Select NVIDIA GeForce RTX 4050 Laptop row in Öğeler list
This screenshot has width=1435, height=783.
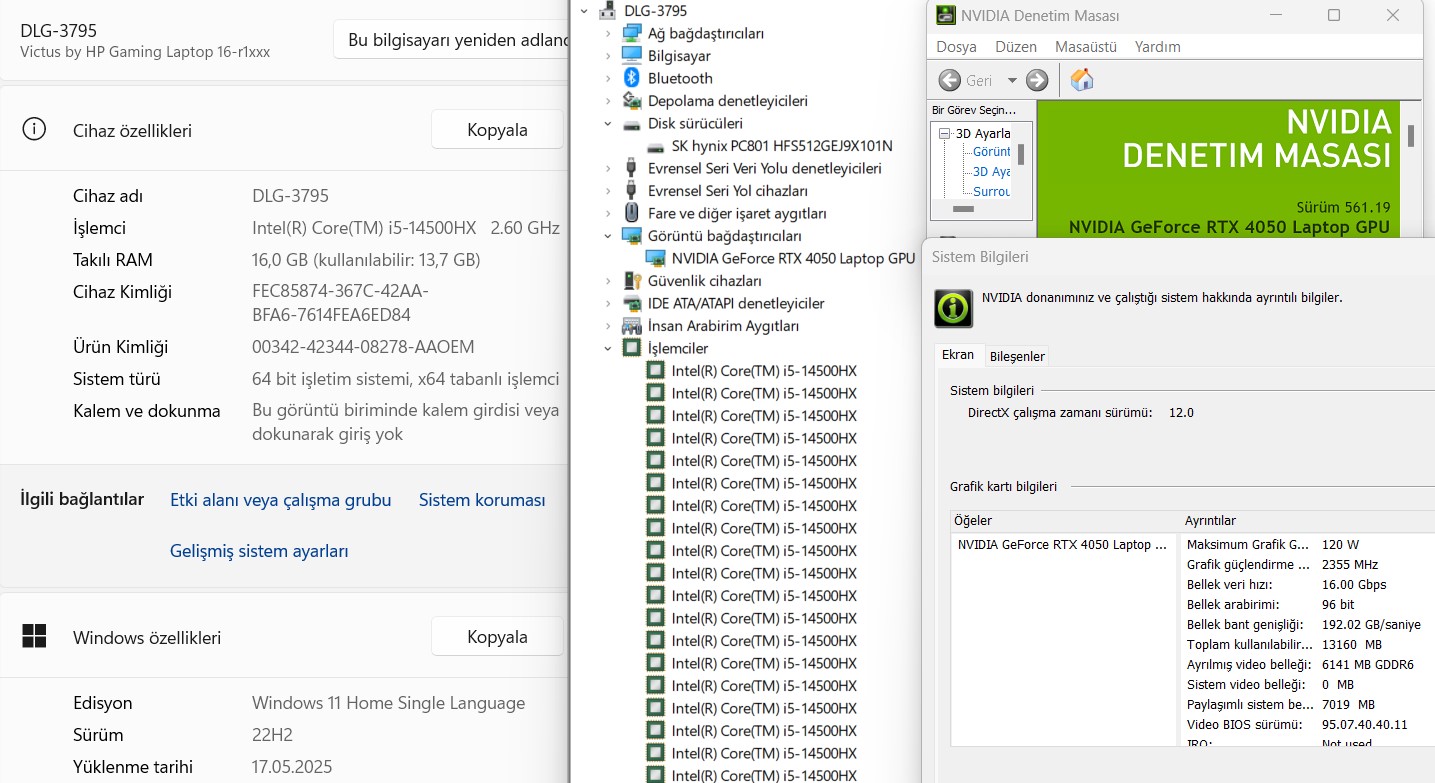pos(1062,545)
